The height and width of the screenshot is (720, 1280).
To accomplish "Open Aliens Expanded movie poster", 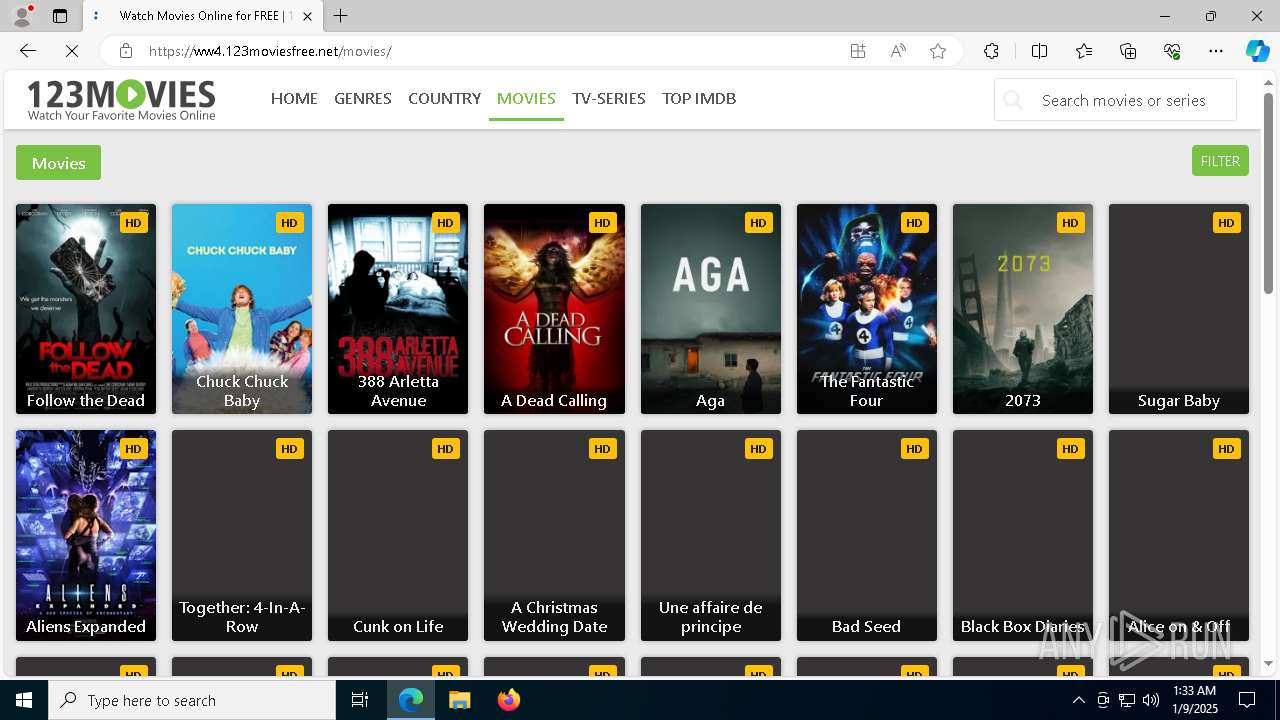I will tap(86, 535).
